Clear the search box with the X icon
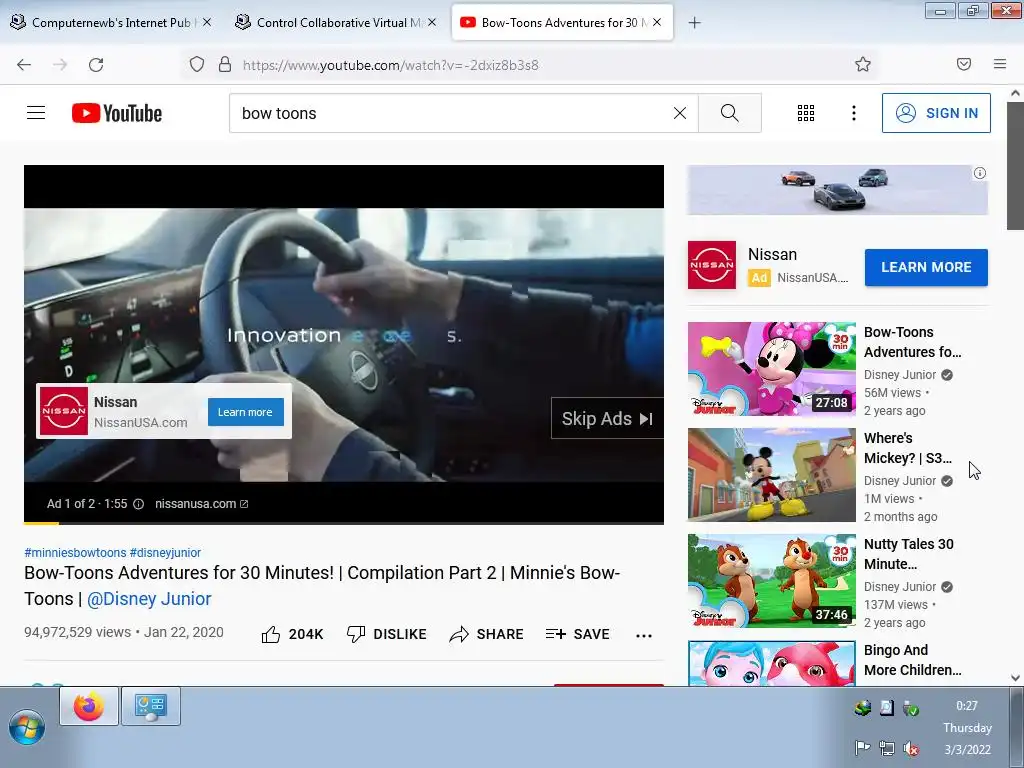This screenshot has height=768, width=1024. [680, 113]
